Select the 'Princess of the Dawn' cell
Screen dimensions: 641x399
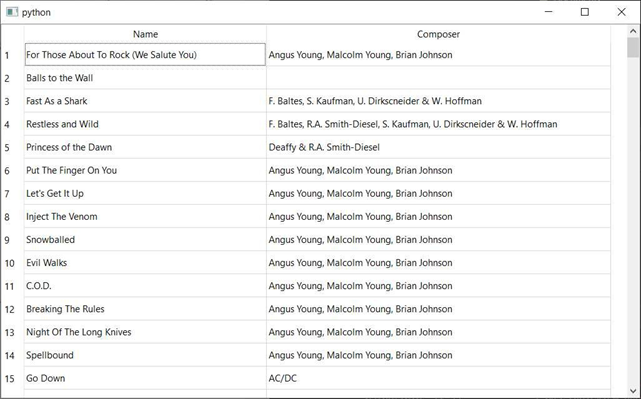click(145, 147)
